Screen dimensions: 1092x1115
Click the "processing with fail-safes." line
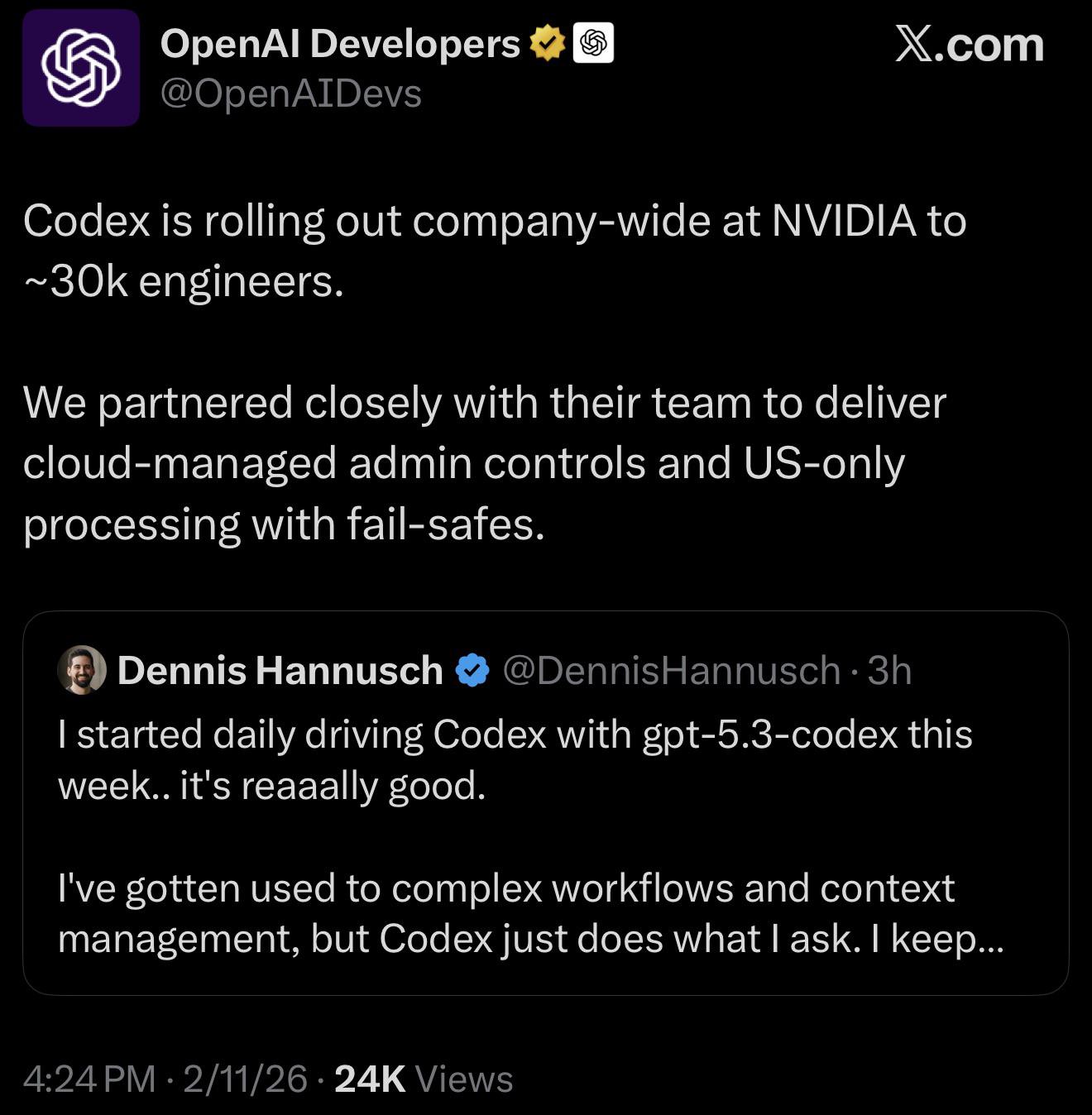click(284, 524)
